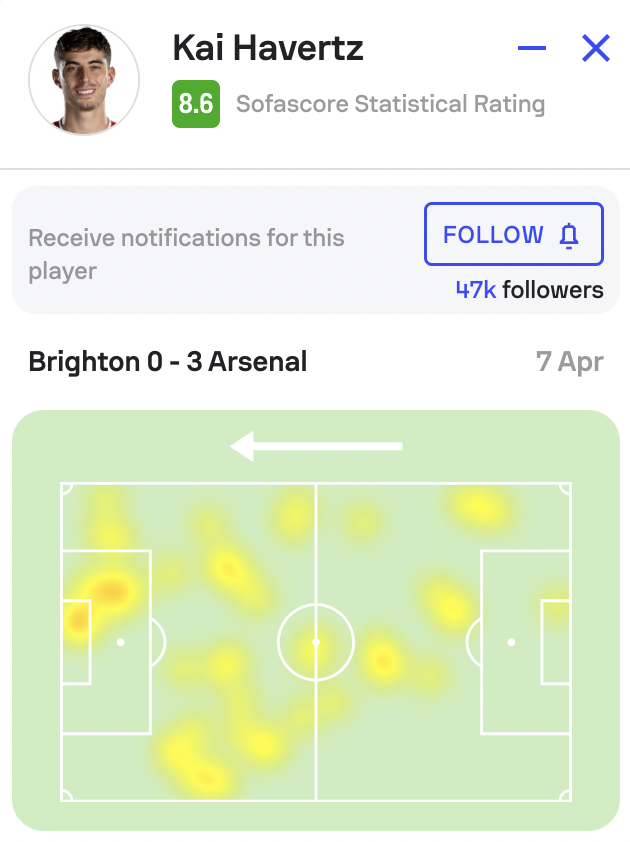Click the heat spot near bottom touchline
This screenshot has width=630, height=842.
coord(205,778)
